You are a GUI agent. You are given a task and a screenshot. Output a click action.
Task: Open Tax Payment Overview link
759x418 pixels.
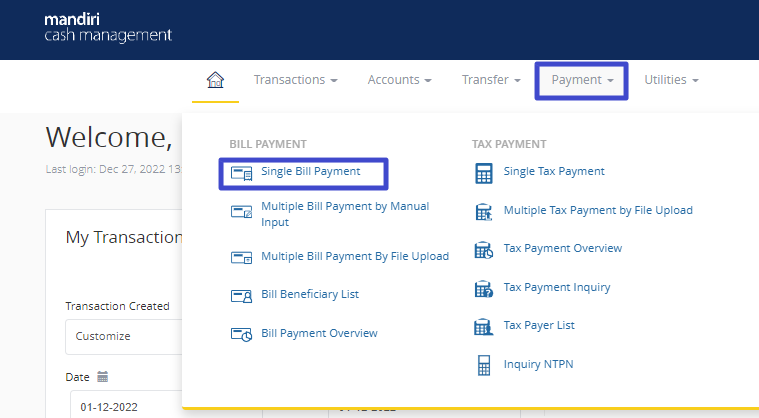563,248
